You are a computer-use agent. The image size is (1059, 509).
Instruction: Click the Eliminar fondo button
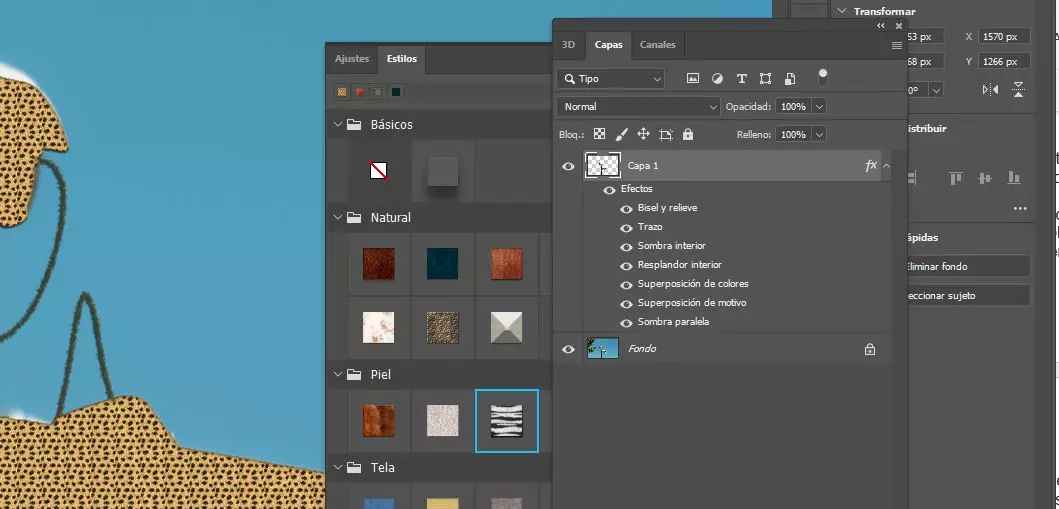[966, 267]
